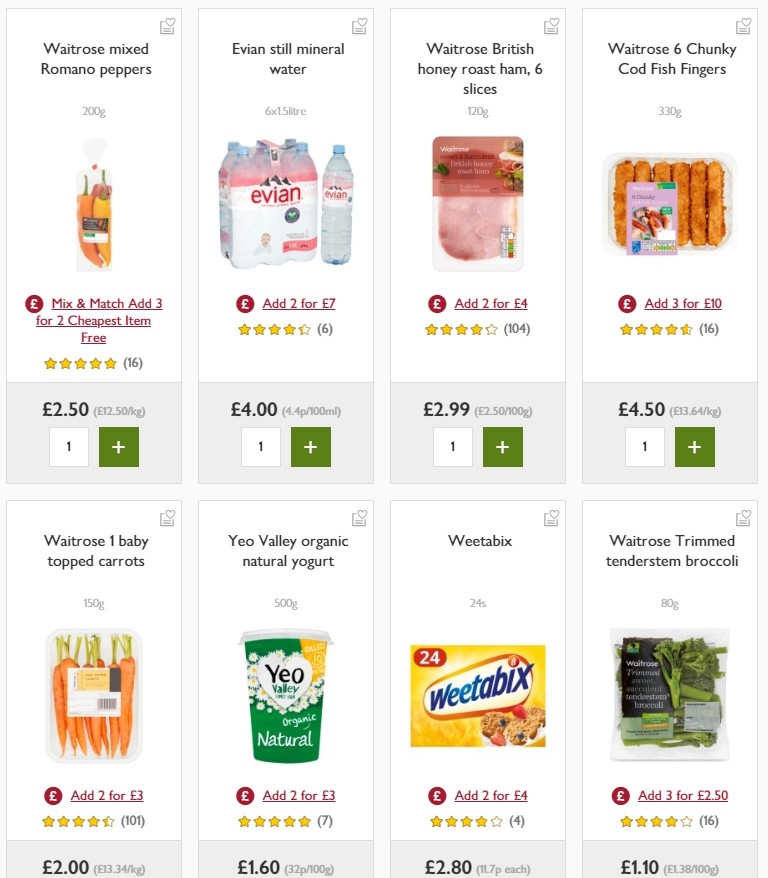Open the Waitrose British honey roast ham product

478,69
